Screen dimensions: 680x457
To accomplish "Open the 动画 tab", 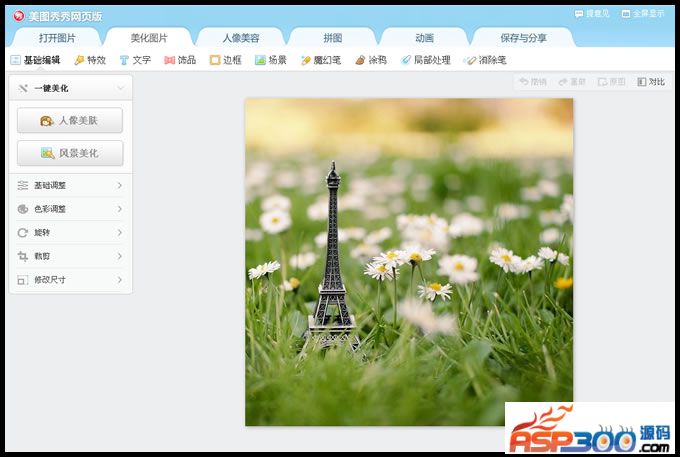I will 424,38.
